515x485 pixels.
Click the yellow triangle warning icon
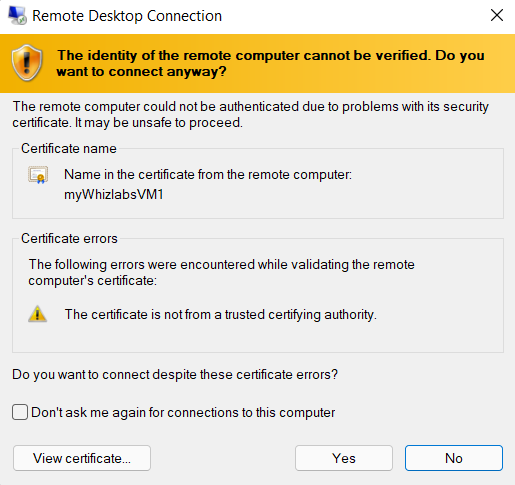pyautogui.click(x=37, y=314)
